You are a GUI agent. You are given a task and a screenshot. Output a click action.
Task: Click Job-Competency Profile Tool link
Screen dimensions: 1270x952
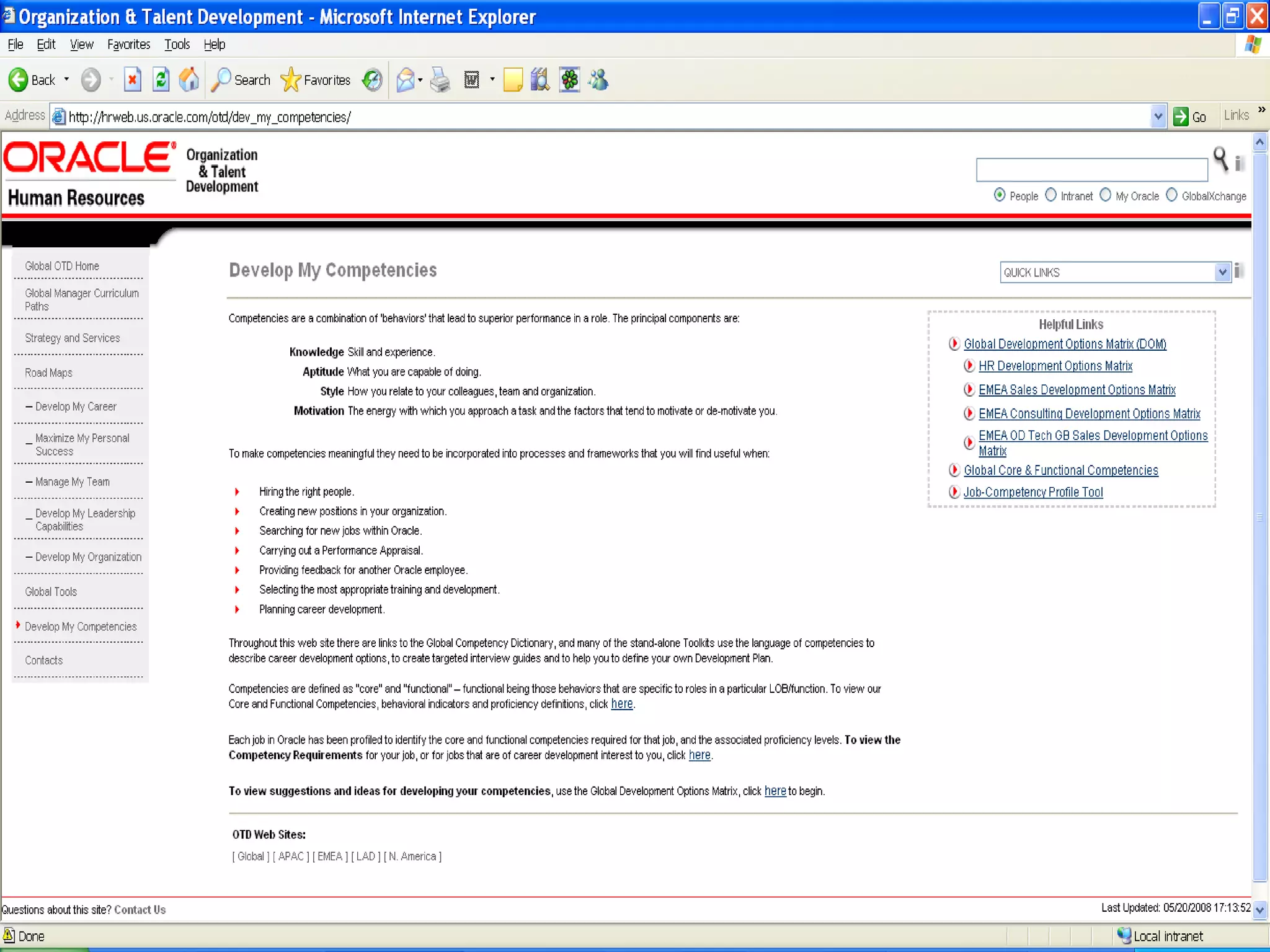[1032, 492]
